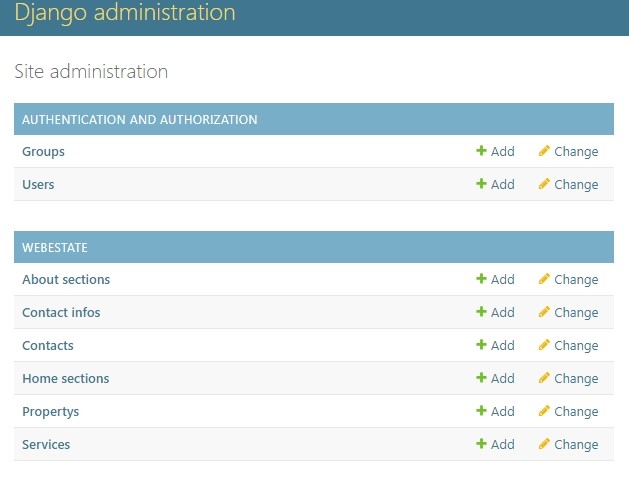This screenshot has height=499, width=629.
Task: Click the pencil icon in Groups row
Action: pyautogui.click(x=544, y=151)
